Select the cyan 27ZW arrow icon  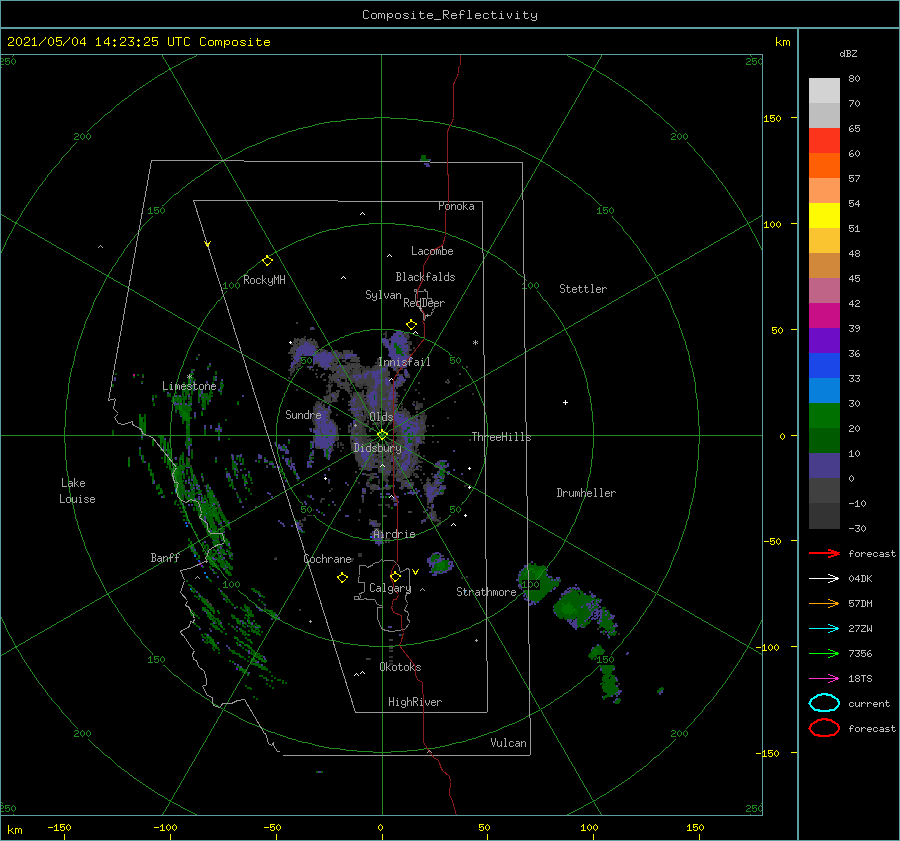point(824,629)
